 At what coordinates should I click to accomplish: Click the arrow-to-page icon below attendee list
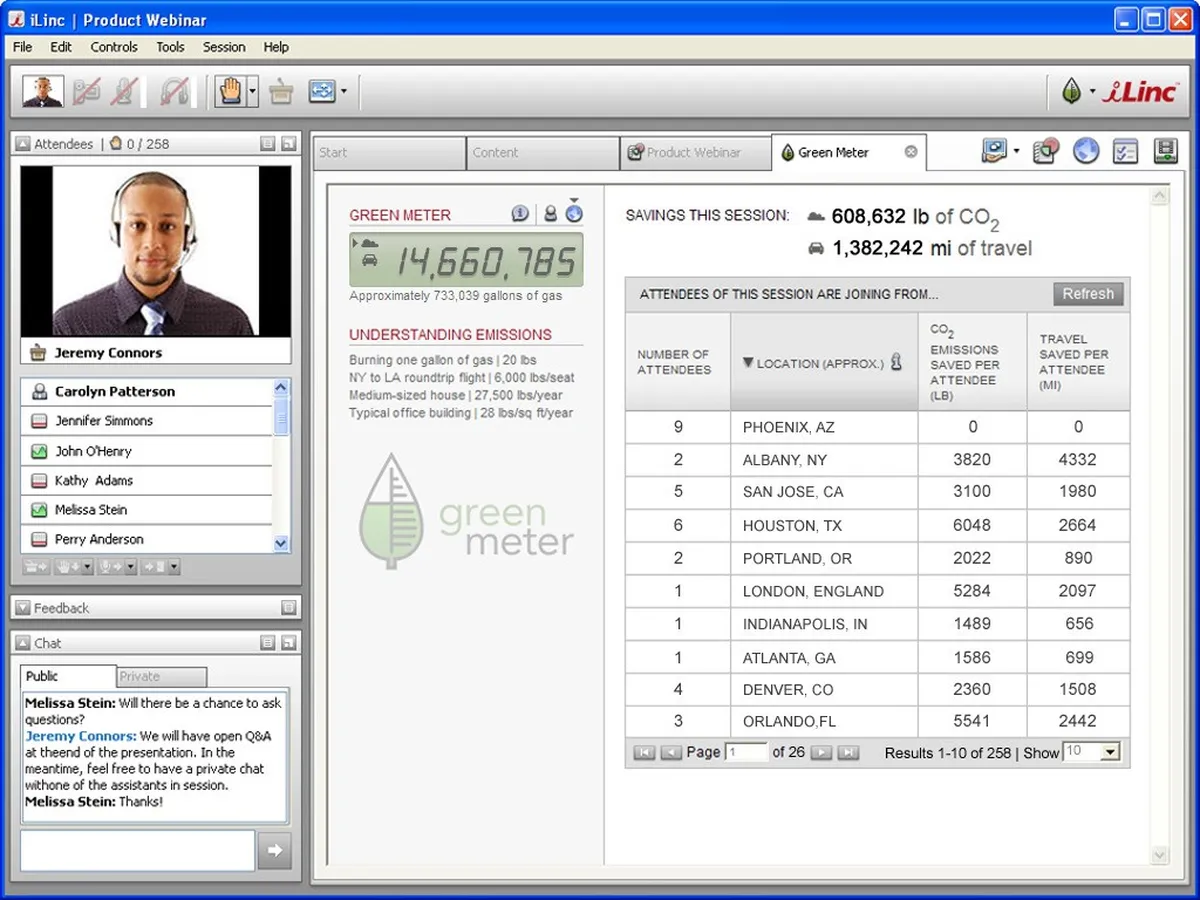[x=153, y=567]
